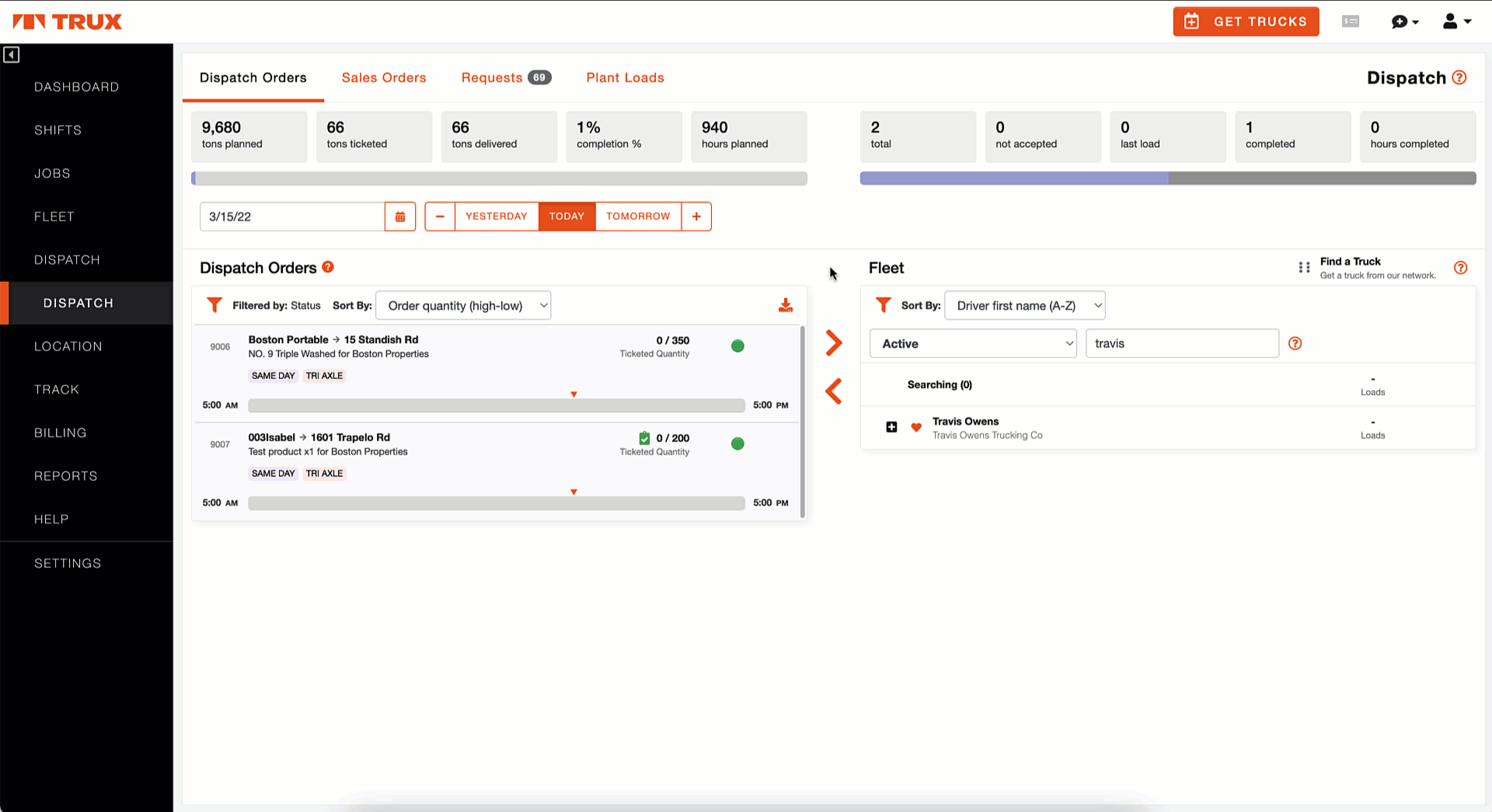Viewport: 1492px width, 812px height.
Task: Open help next to Dispatch Orders title
Action: (x=328, y=267)
